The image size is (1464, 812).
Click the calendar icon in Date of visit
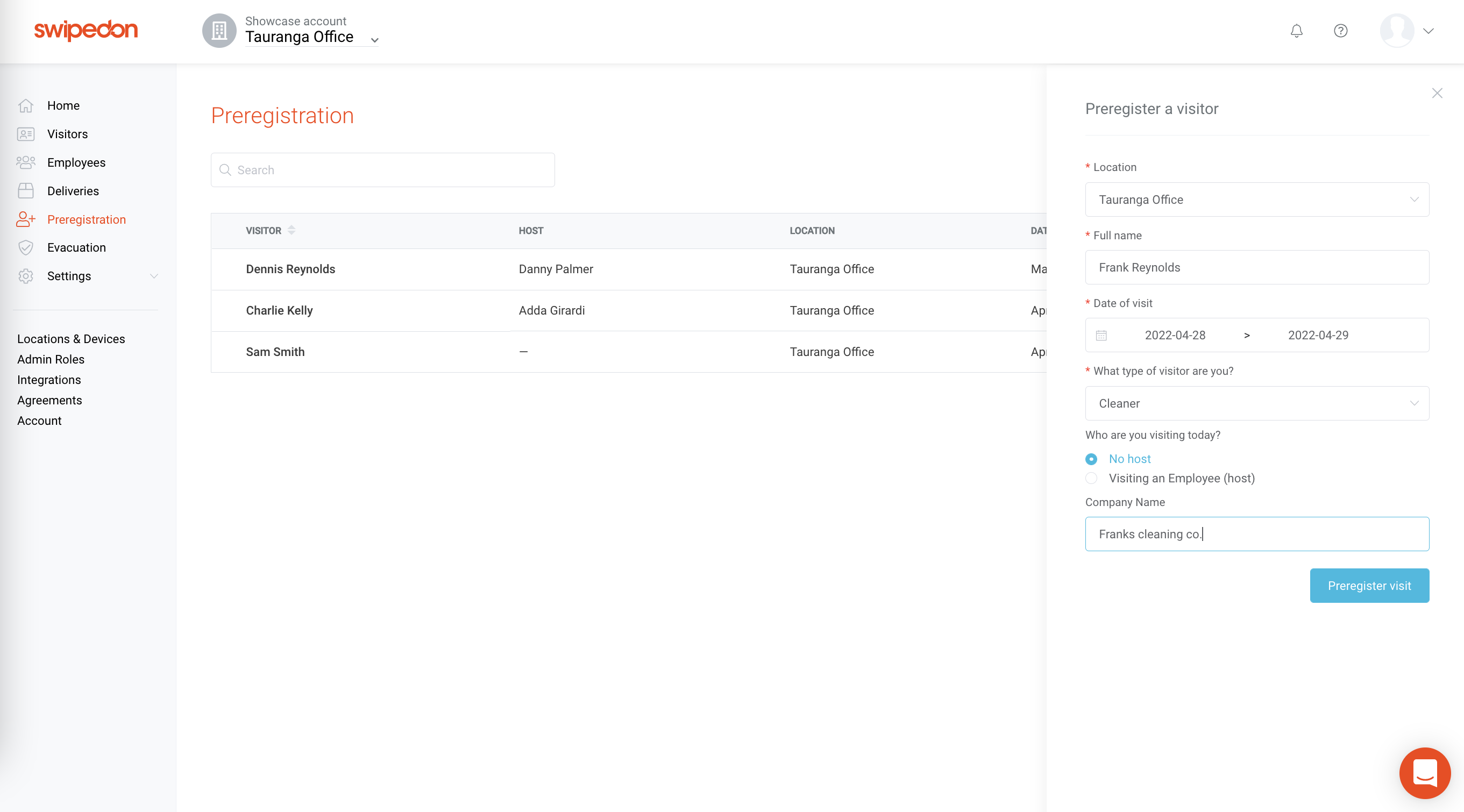pos(1101,335)
